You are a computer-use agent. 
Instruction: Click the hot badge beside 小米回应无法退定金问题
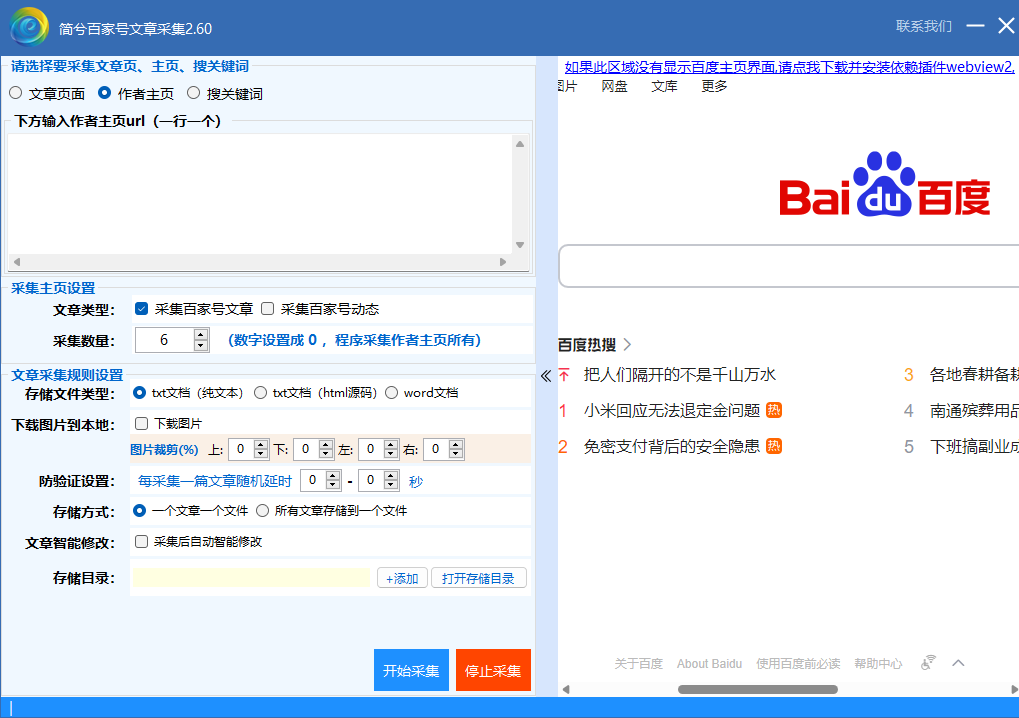click(x=773, y=410)
